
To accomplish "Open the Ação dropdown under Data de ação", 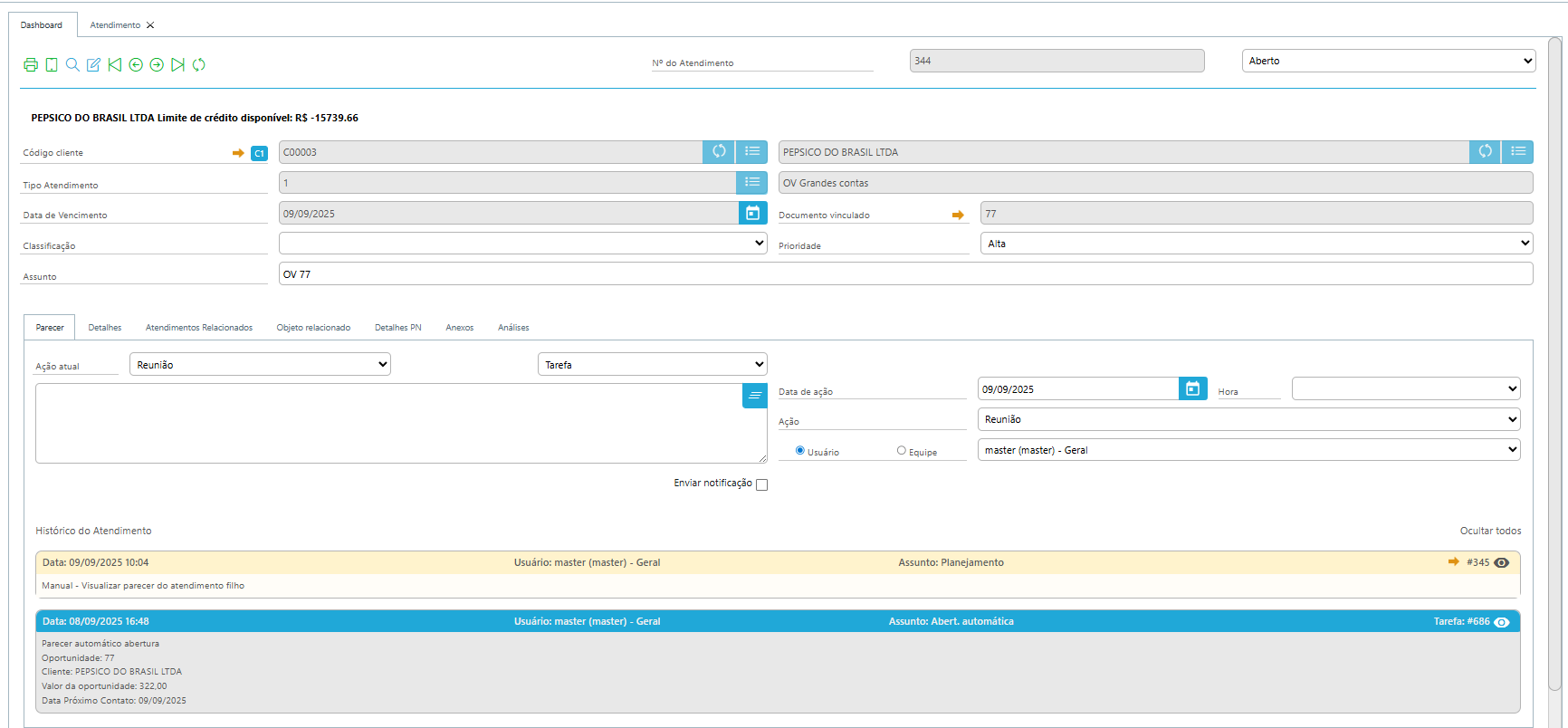I will 1249,419.
